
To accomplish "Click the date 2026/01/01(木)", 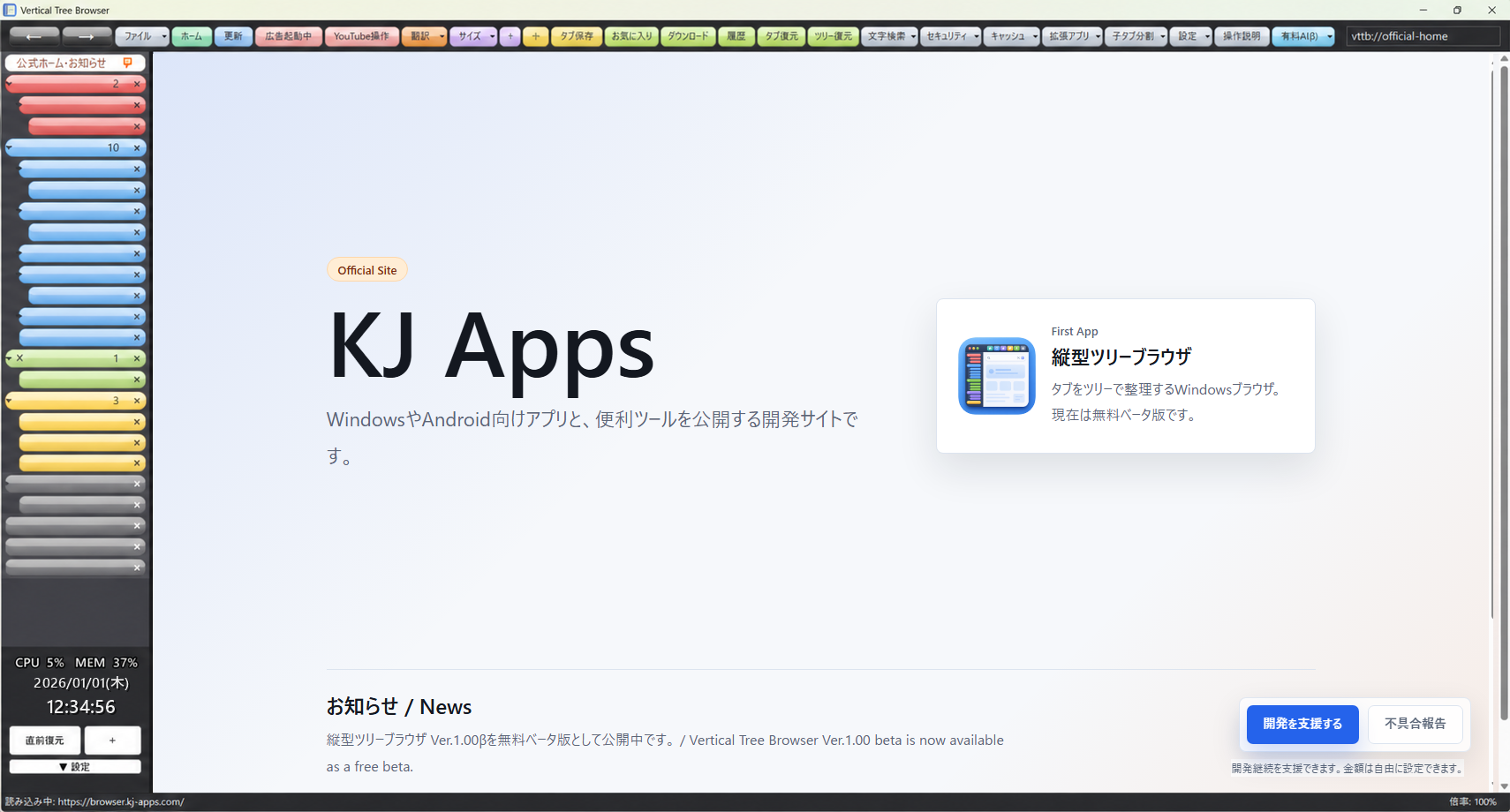I will [81, 683].
